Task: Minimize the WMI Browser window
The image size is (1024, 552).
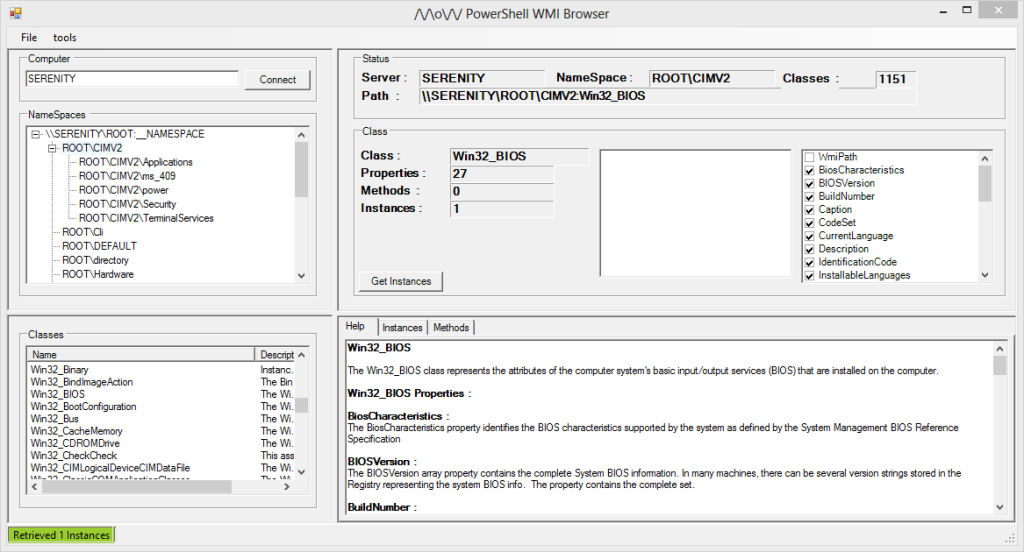Action: click(x=943, y=11)
